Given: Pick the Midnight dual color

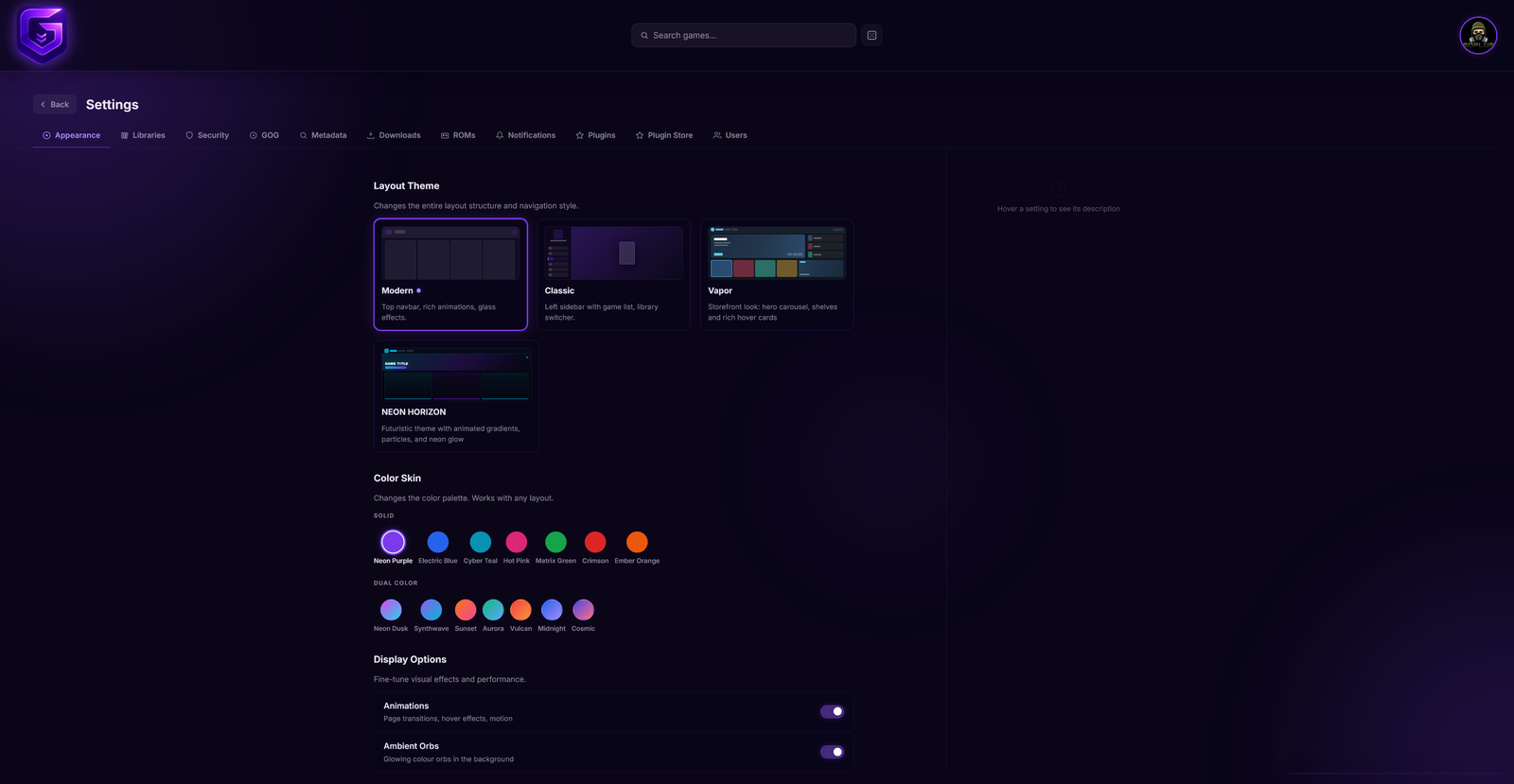Looking at the screenshot, I should [552, 610].
